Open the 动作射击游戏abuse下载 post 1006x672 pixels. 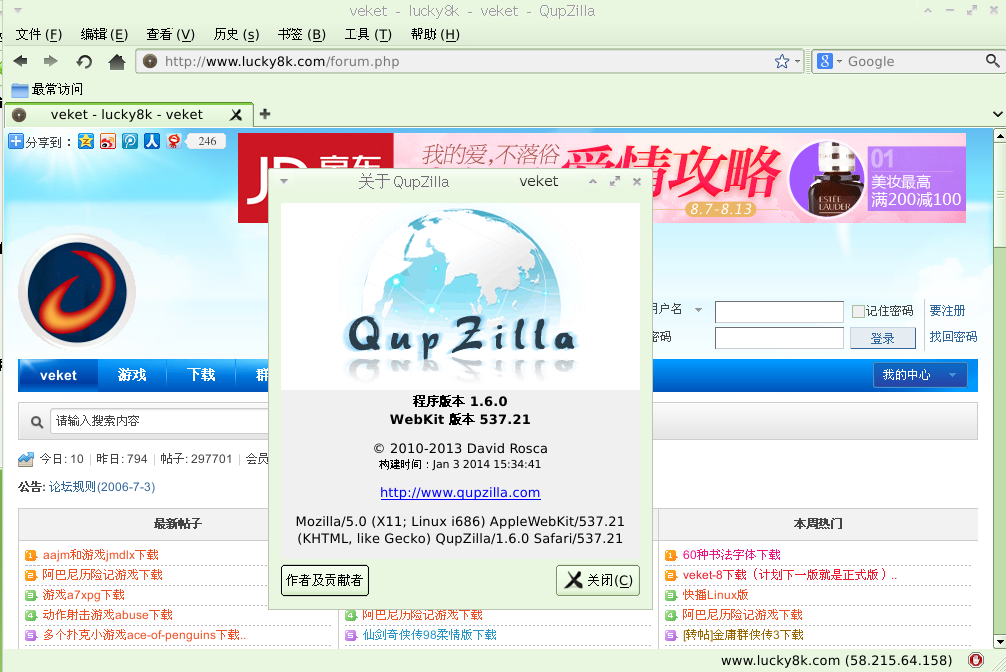[x=108, y=615]
